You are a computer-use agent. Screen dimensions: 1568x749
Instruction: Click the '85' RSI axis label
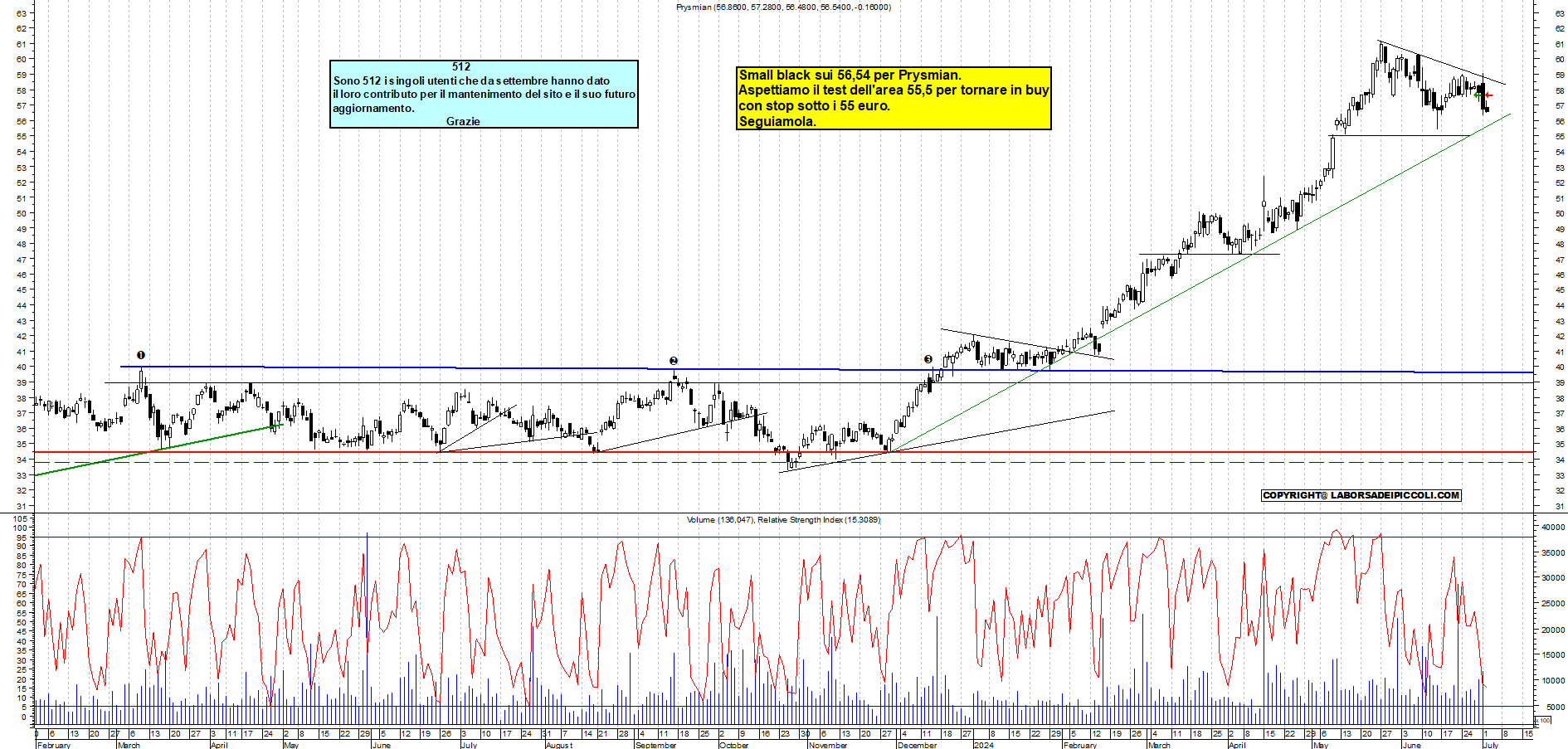23,556
